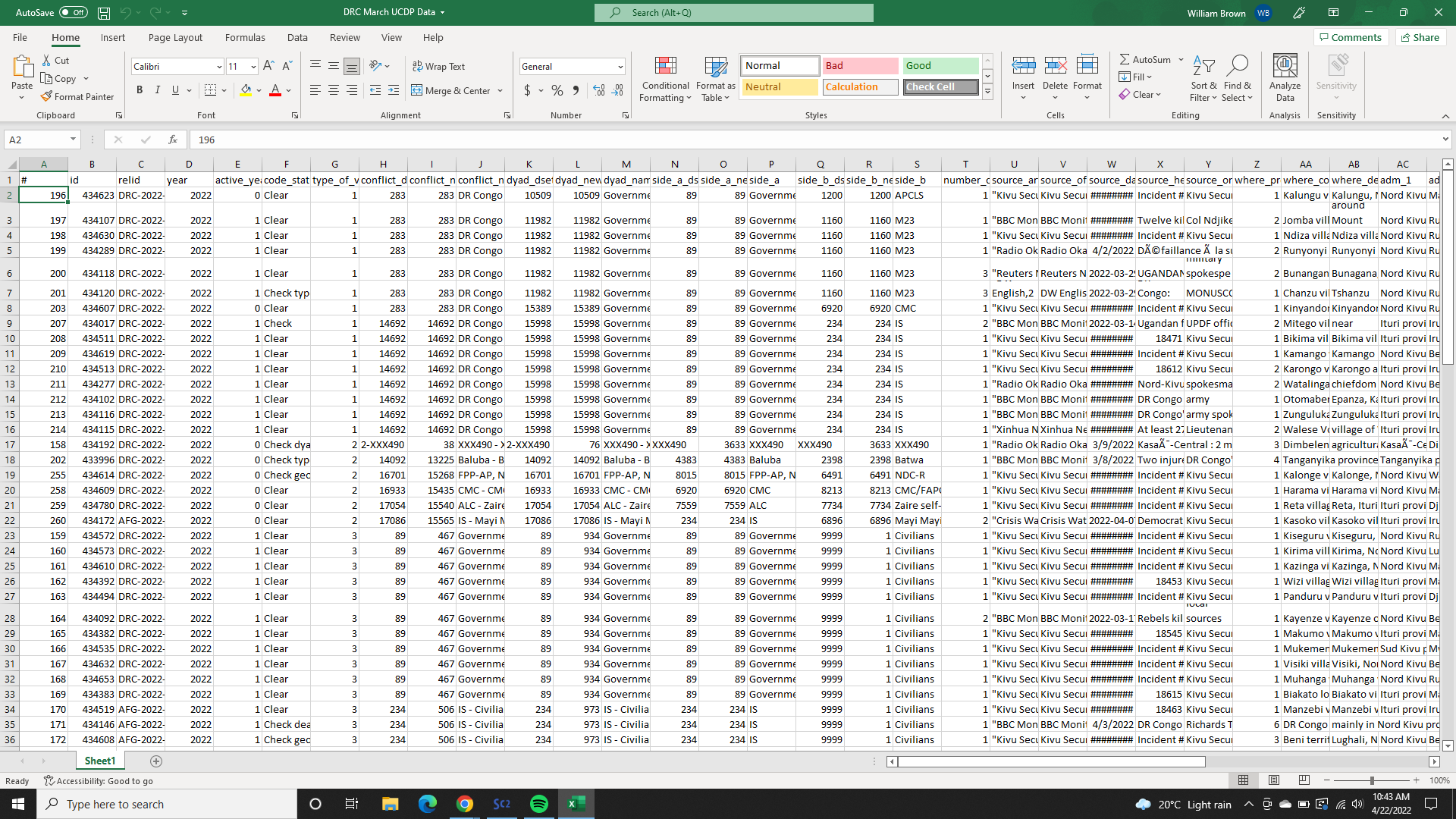Viewport: 1456px width, 819px height.
Task: Click the Sort & Filter icon
Action: pyautogui.click(x=1203, y=78)
